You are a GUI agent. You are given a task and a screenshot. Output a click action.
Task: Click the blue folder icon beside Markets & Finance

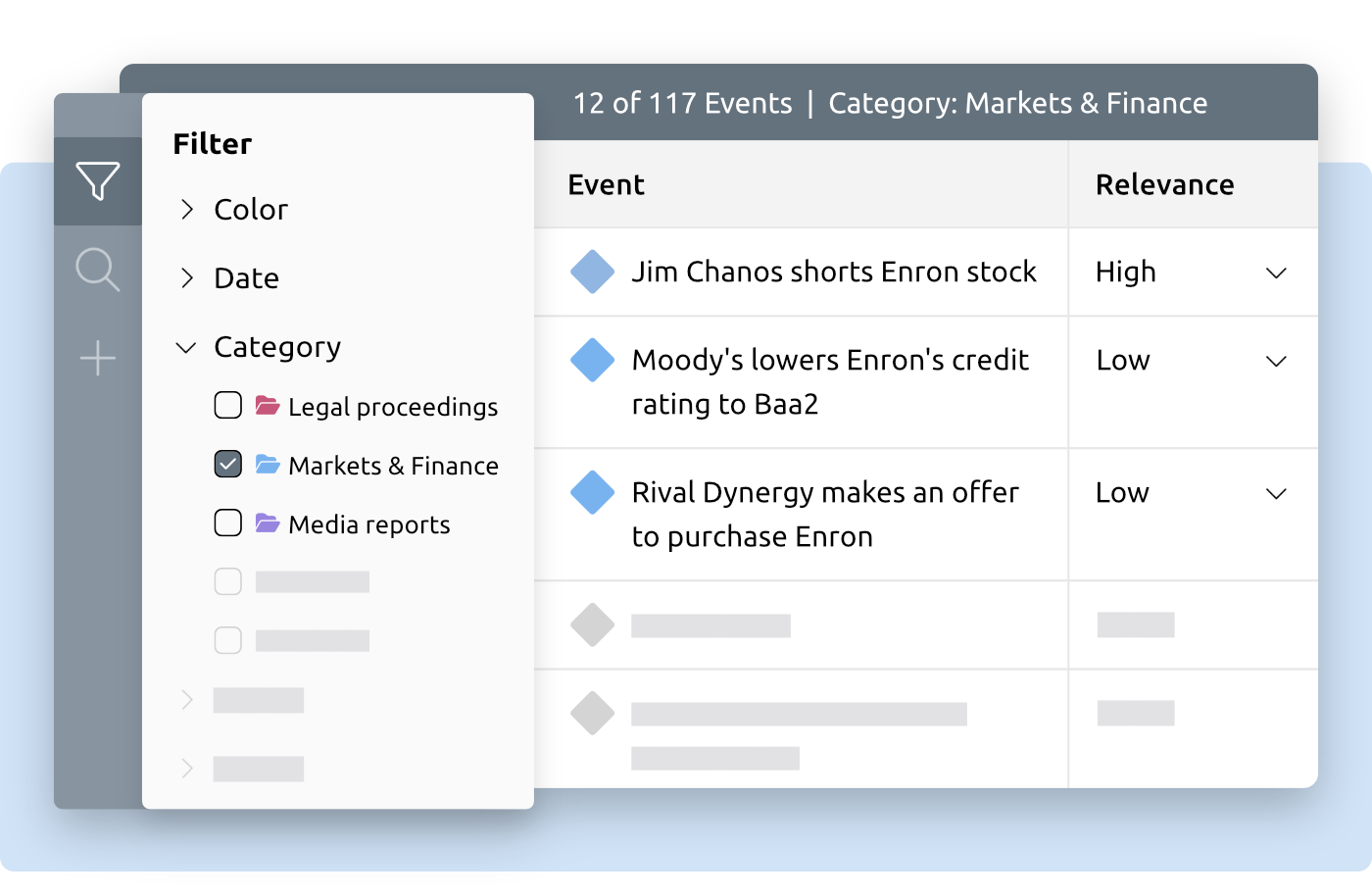267,464
